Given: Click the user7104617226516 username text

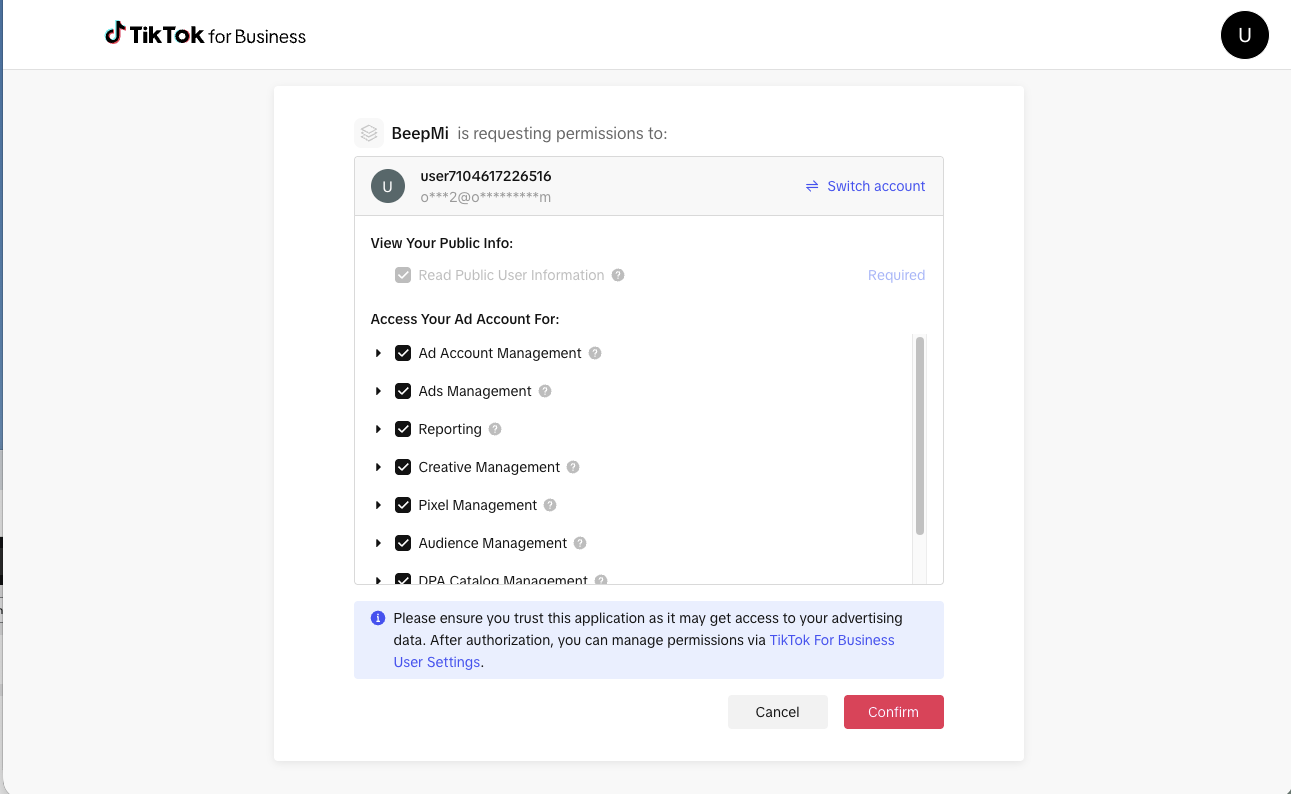Looking at the screenshot, I should (486, 176).
